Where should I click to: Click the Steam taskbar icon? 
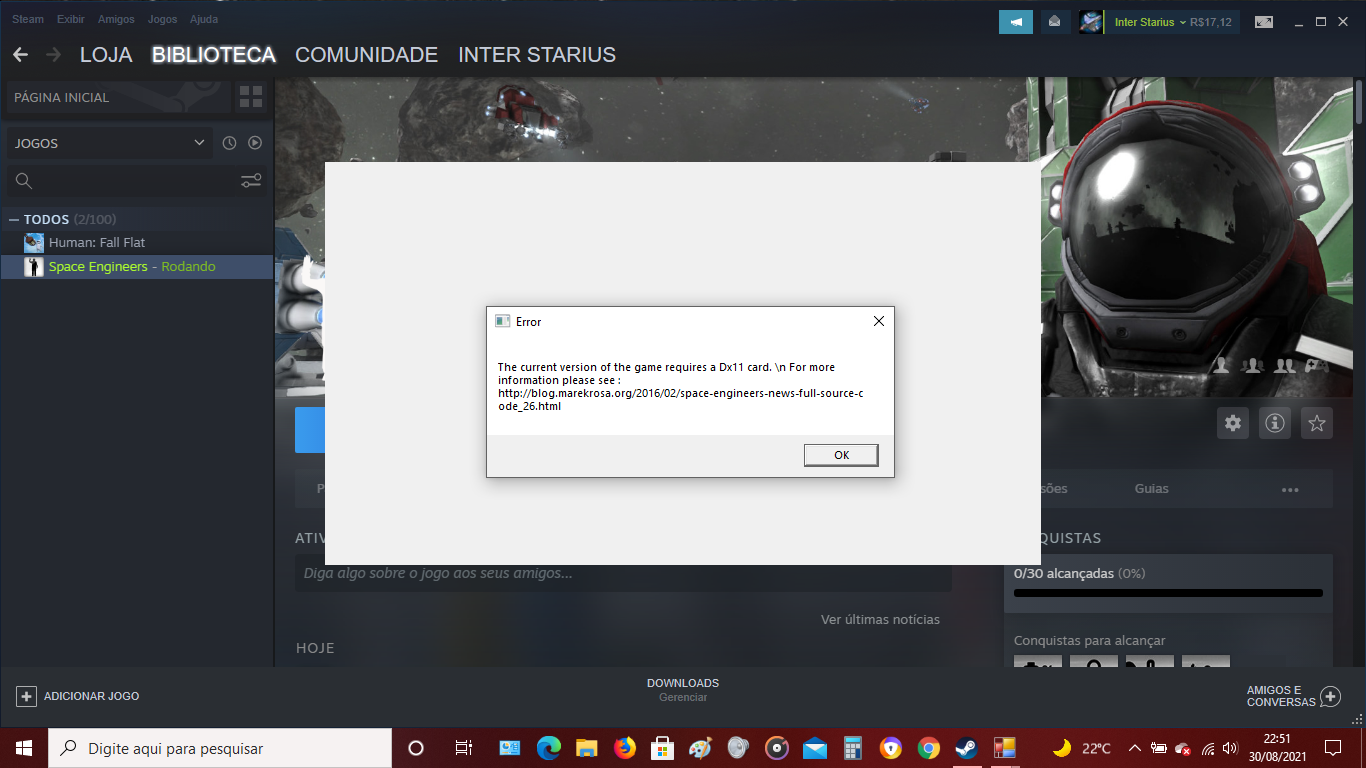[966, 748]
